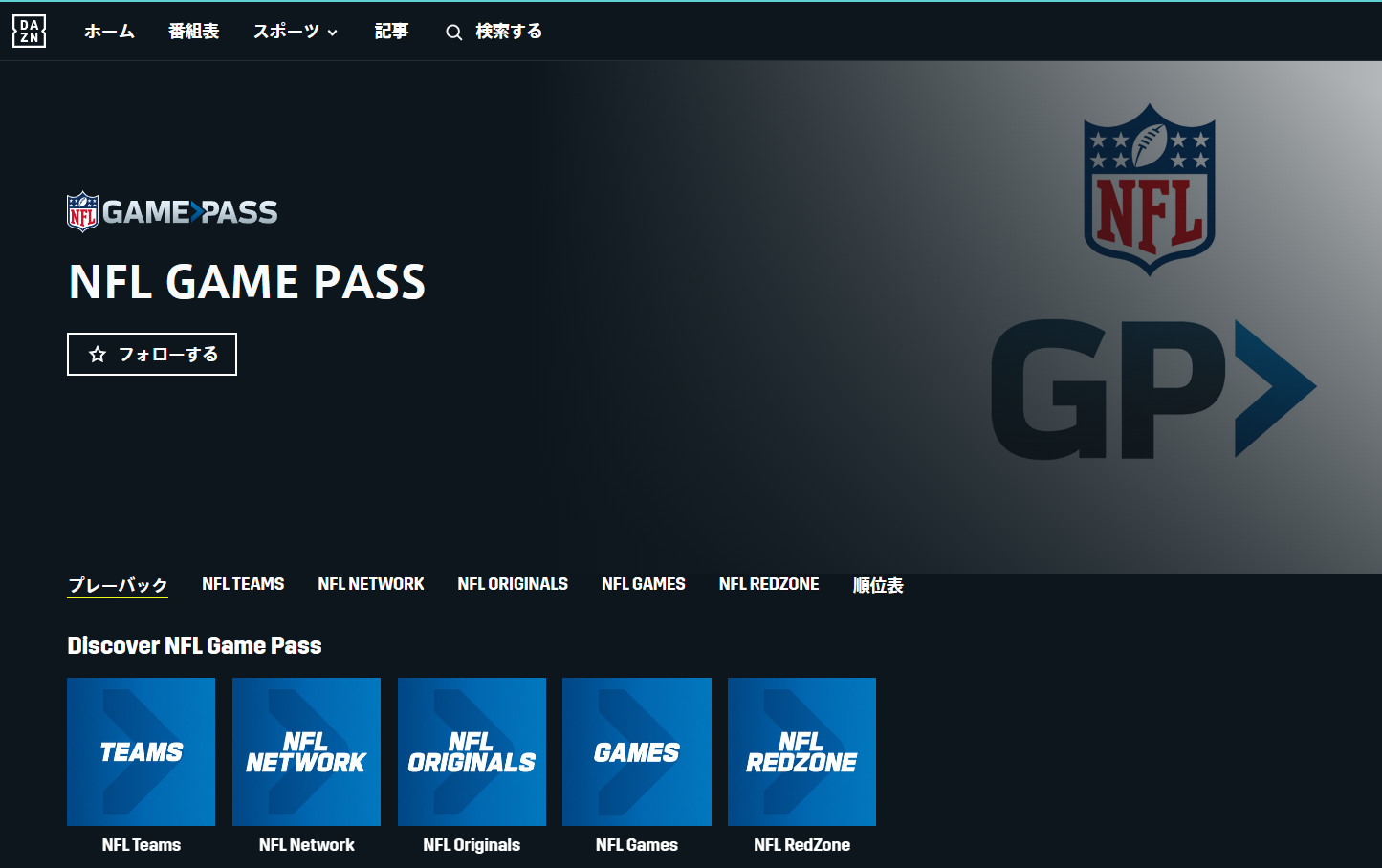View the 順位表 standings tab
The image size is (1382, 868).
click(x=878, y=584)
